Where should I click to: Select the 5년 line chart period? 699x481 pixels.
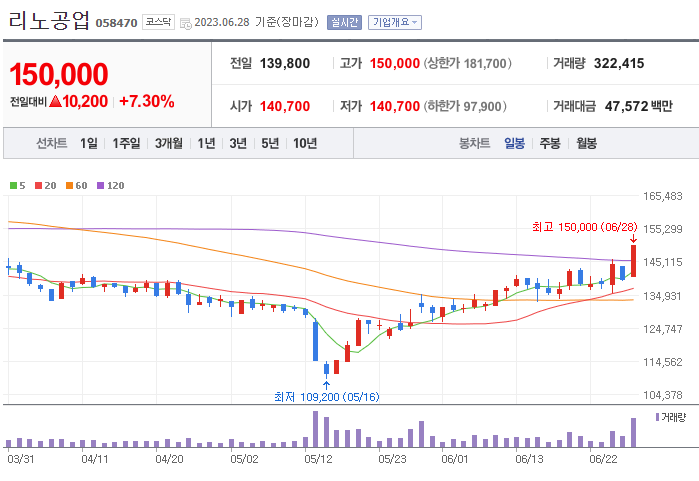tap(270, 143)
